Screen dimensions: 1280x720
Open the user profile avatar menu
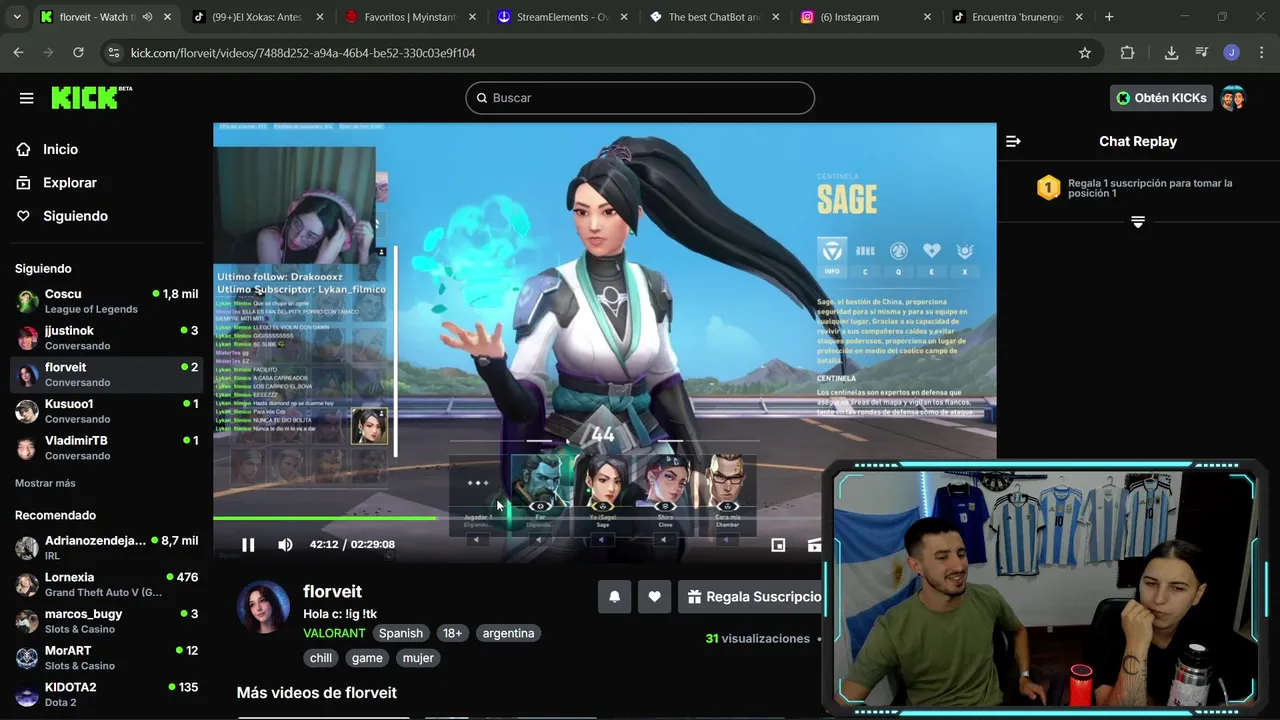pyautogui.click(x=1233, y=98)
